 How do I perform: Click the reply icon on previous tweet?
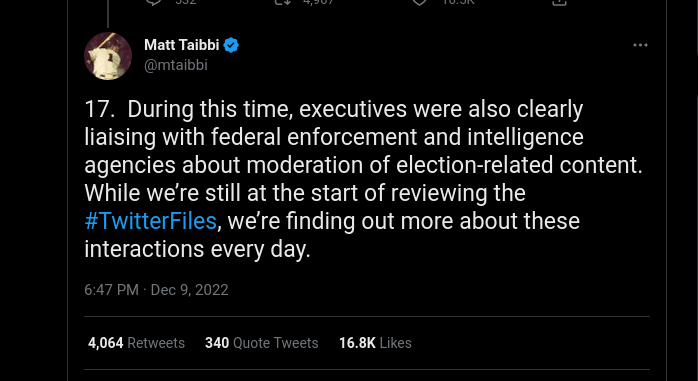click(x=153, y=2)
